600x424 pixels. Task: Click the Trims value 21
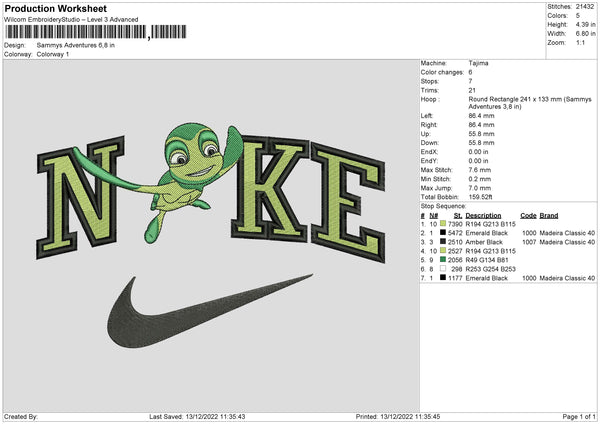(x=472, y=90)
